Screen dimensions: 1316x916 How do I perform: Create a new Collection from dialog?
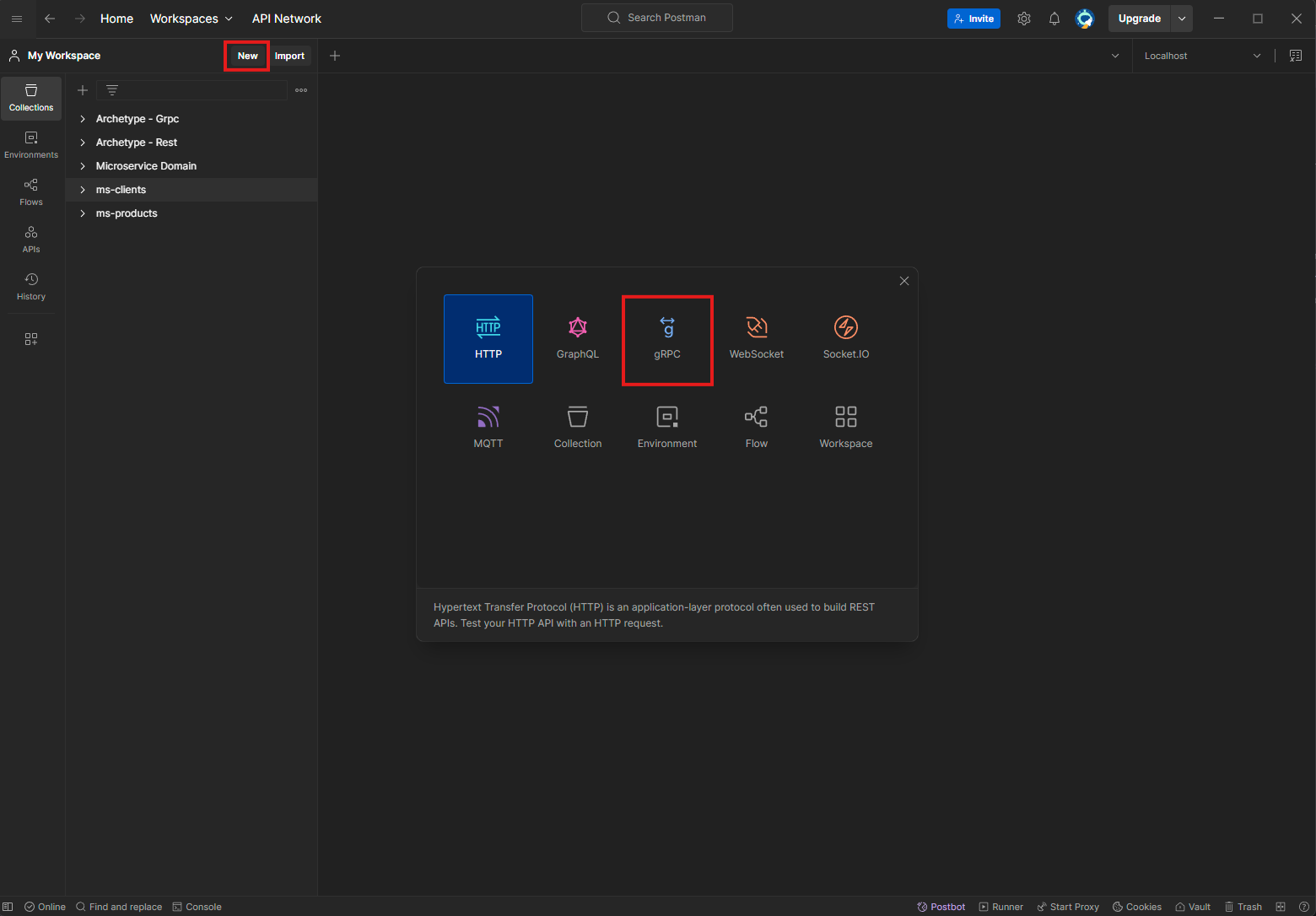(x=578, y=428)
